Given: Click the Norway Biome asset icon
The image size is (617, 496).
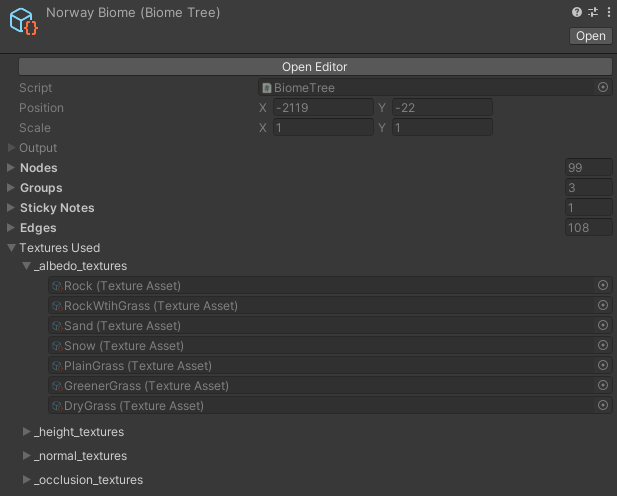Looking at the screenshot, I should 24,21.
